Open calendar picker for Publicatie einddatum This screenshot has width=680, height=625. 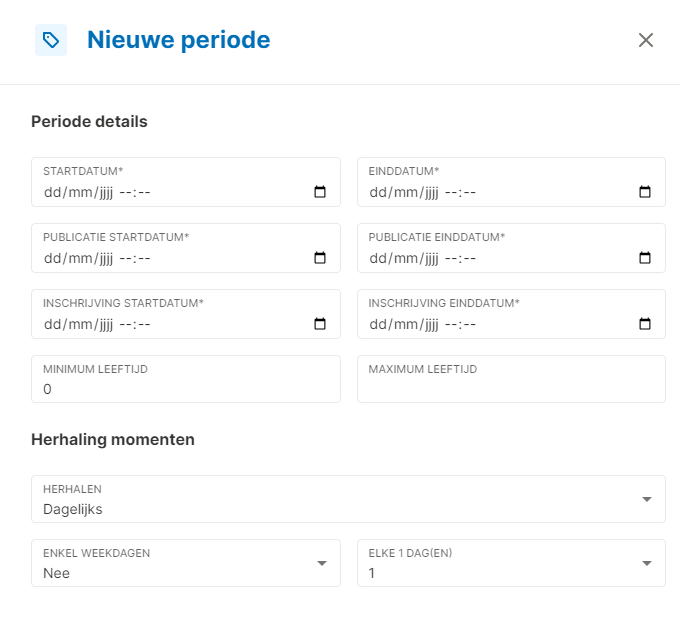pos(645,258)
